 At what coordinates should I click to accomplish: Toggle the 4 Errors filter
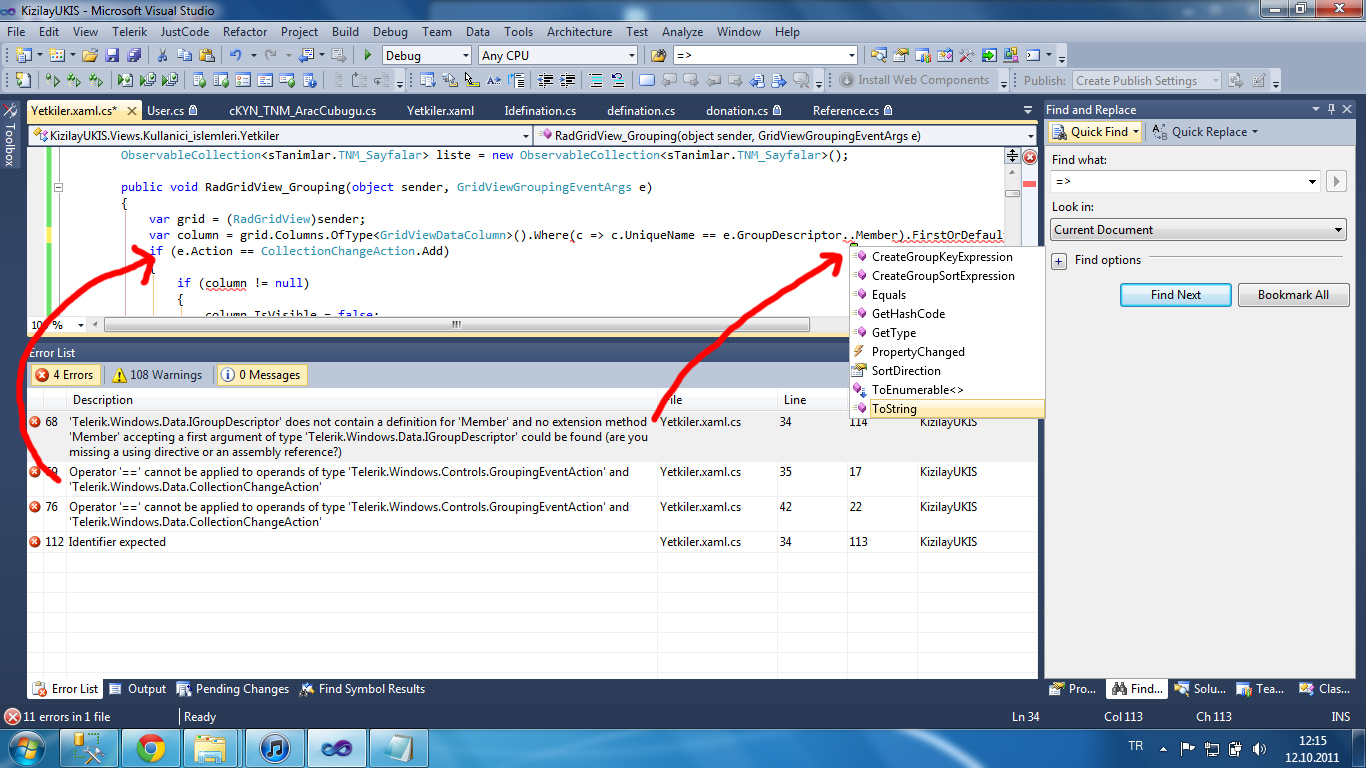64,375
